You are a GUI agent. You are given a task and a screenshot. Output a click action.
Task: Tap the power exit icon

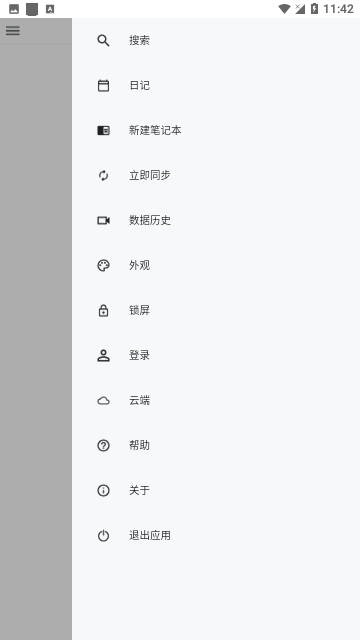(x=103, y=536)
